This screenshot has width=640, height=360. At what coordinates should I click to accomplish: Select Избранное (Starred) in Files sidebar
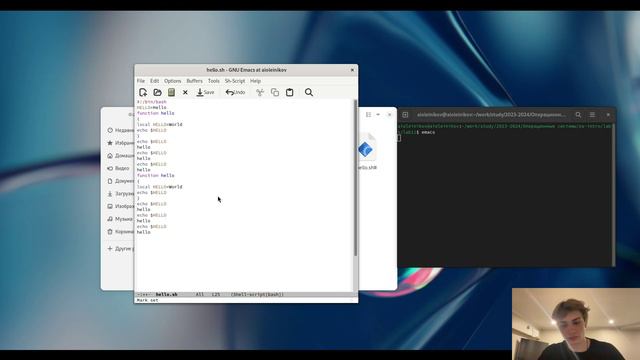pos(121,143)
